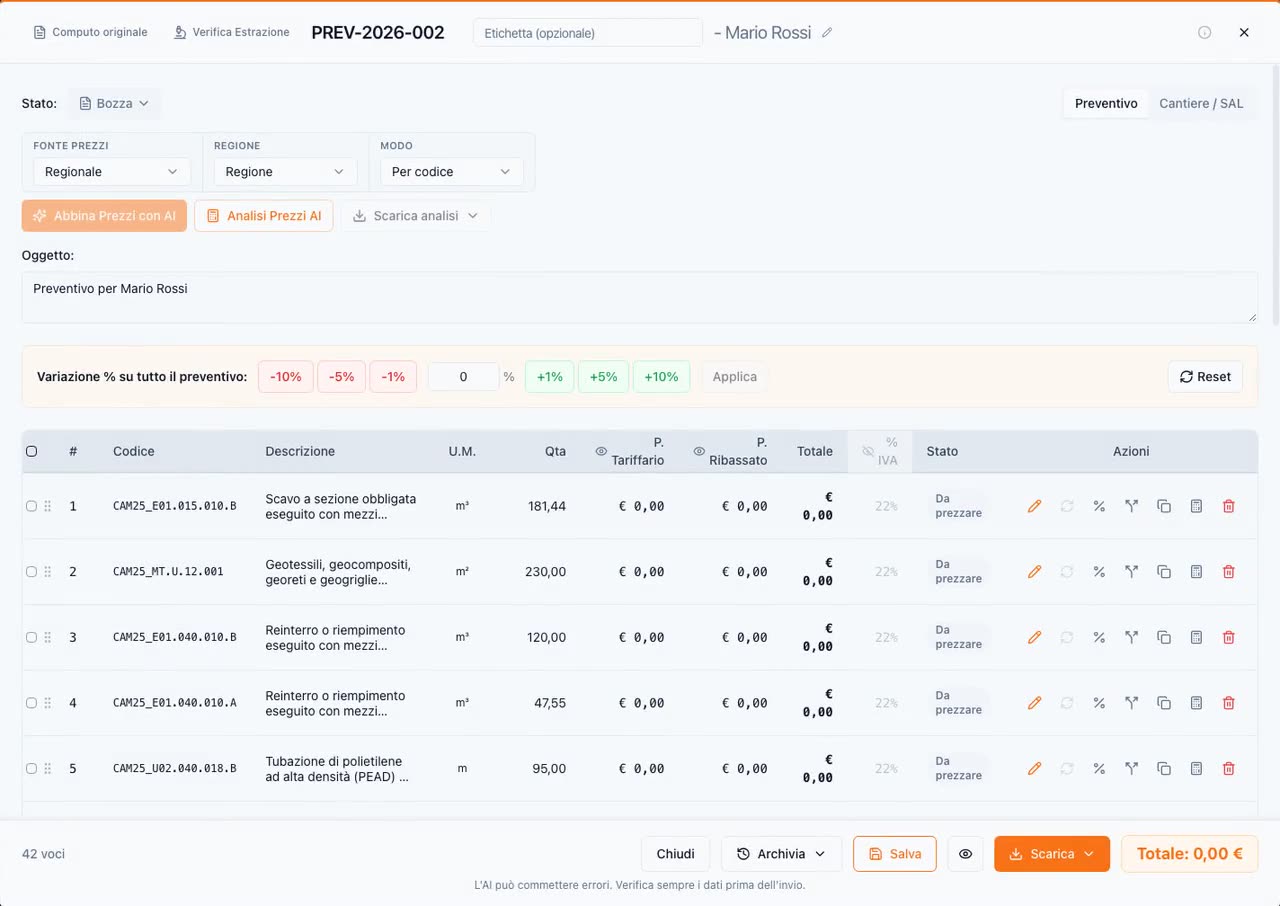The height and width of the screenshot is (906, 1280).
Task: Click the eye preview button beside Salva
Action: coord(965,854)
